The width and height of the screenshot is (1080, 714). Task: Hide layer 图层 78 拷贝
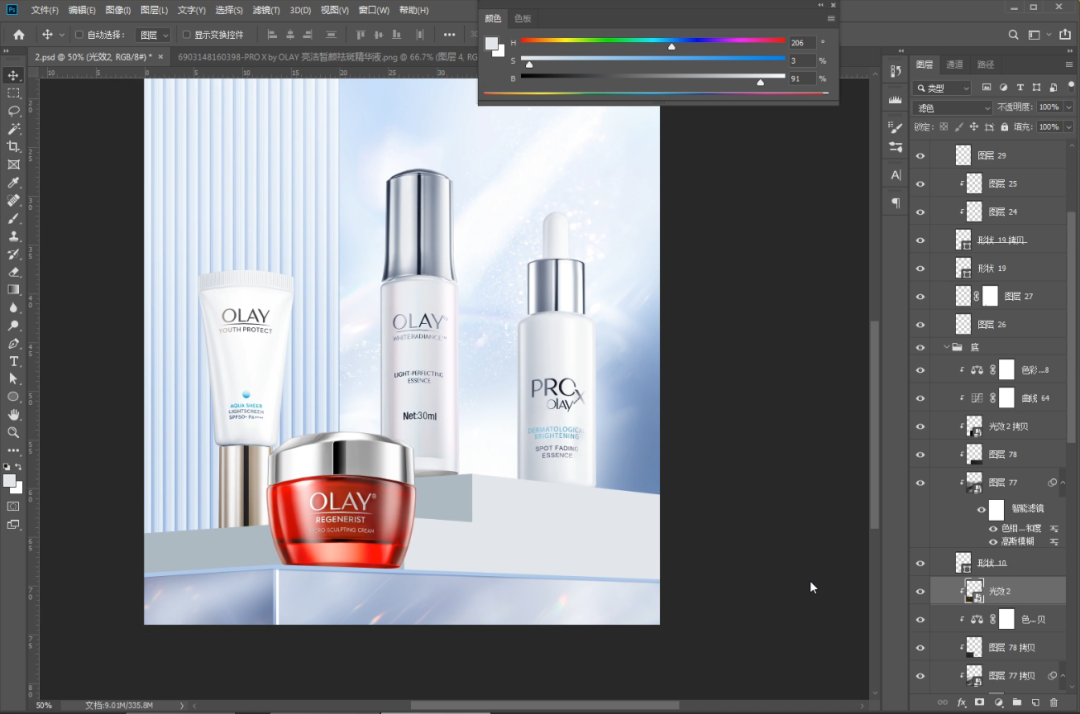[x=920, y=648]
